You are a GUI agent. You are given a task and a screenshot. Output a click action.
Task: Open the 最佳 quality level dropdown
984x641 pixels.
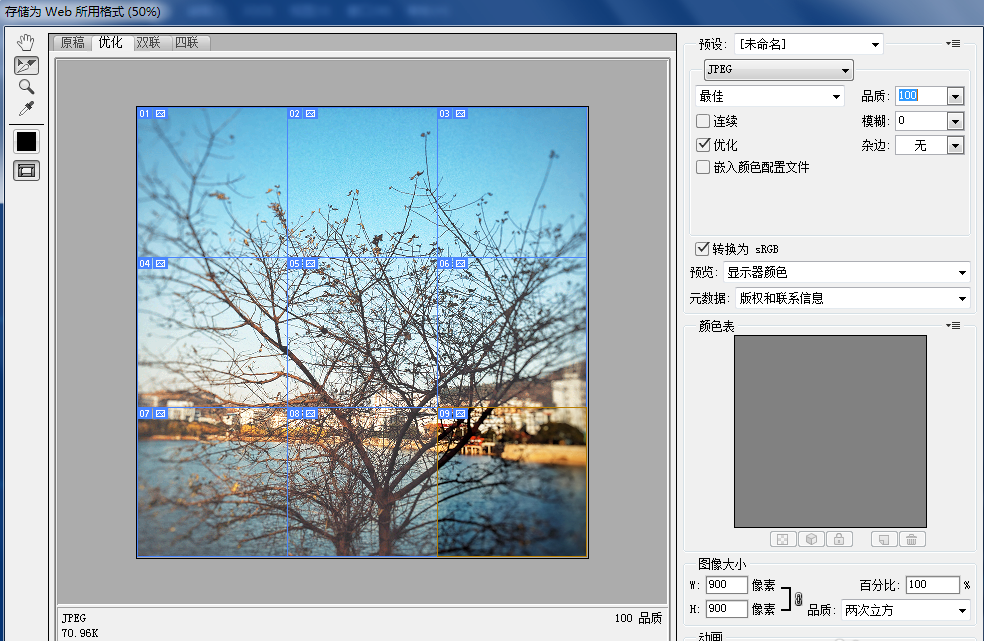tap(769, 96)
